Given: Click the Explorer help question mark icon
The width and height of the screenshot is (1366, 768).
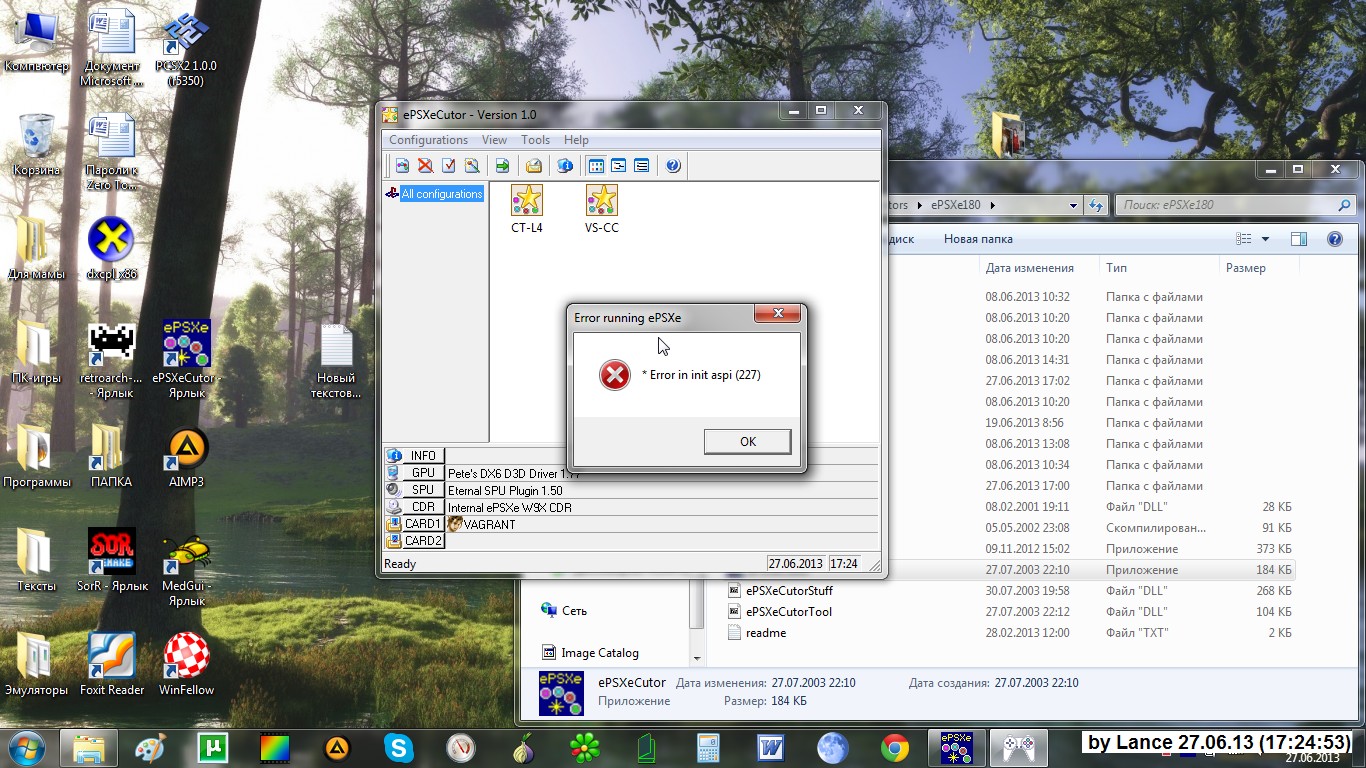Looking at the screenshot, I should click(1334, 239).
